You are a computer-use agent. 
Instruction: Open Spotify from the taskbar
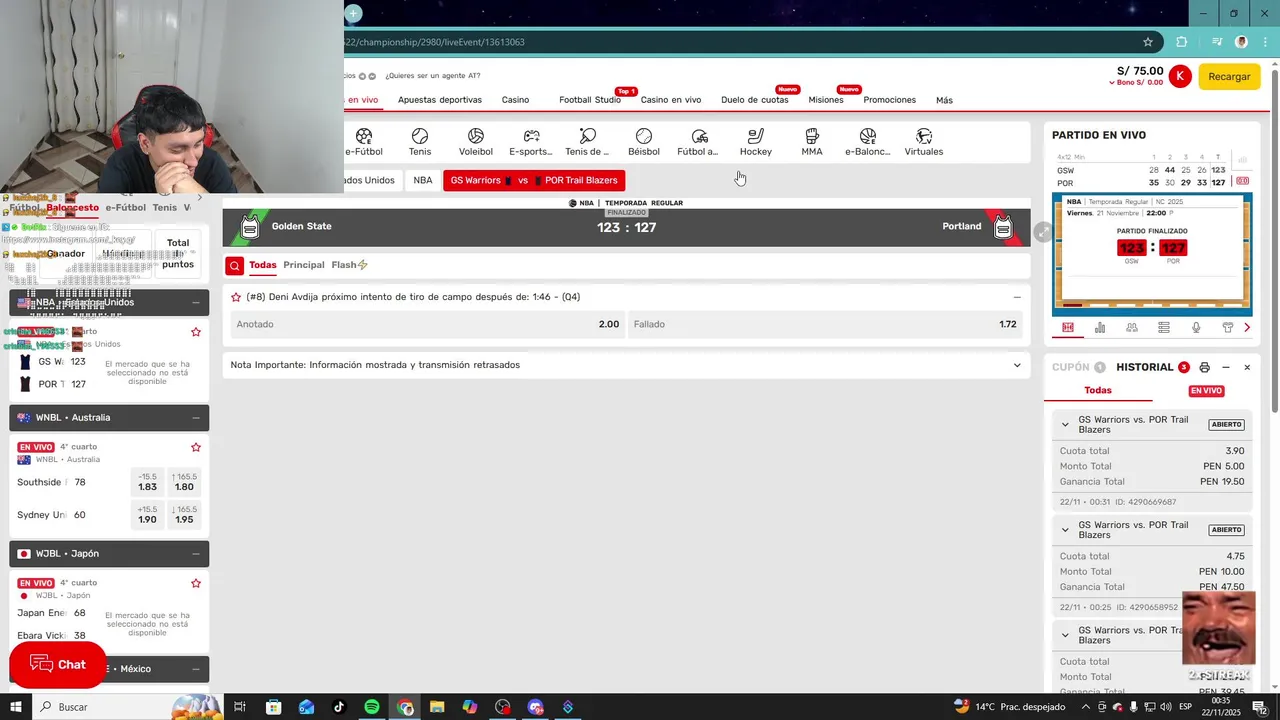pos(372,707)
